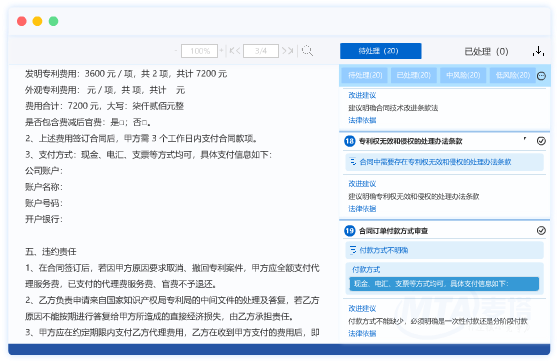The width and height of the screenshot is (560, 364).
Task: Click suggestion text 付款方式不能缺少
Action: (x=438, y=321)
